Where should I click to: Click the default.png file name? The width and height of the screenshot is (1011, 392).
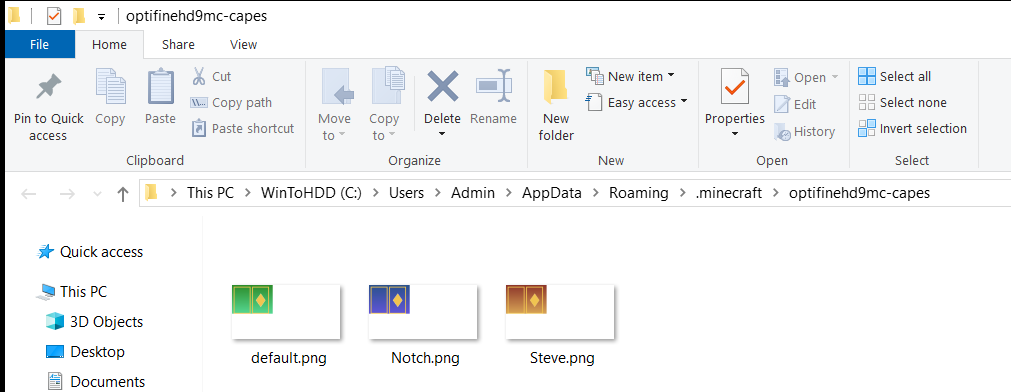coord(289,358)
